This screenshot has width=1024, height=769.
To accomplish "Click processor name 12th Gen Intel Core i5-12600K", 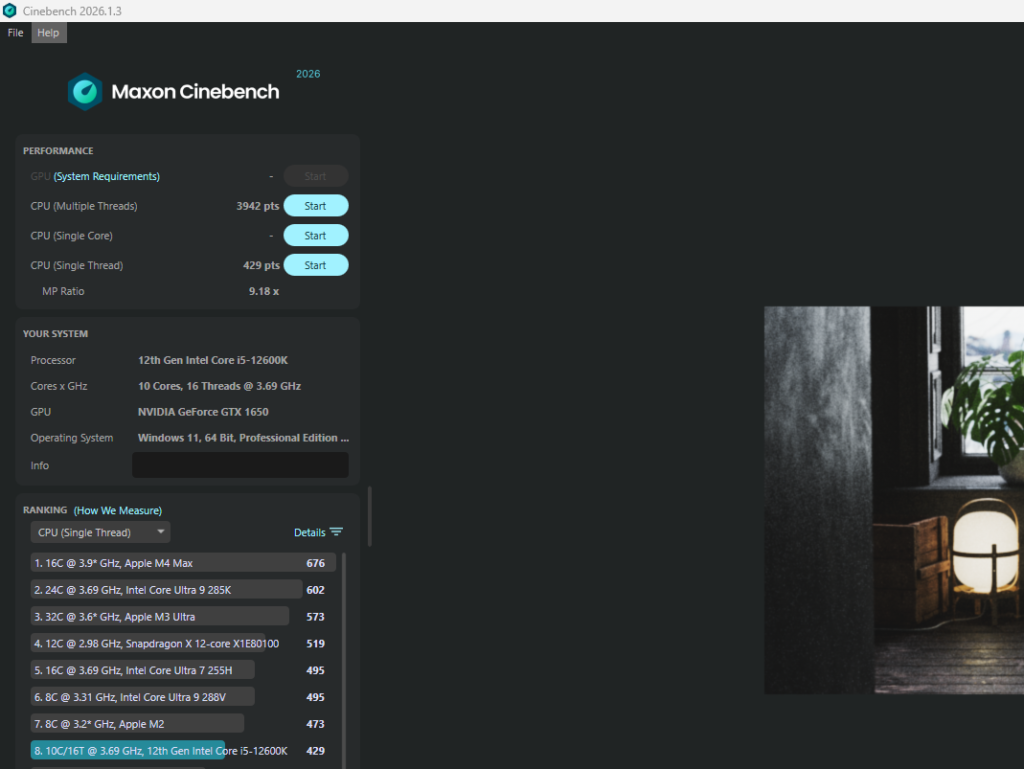I will point(213,360).
